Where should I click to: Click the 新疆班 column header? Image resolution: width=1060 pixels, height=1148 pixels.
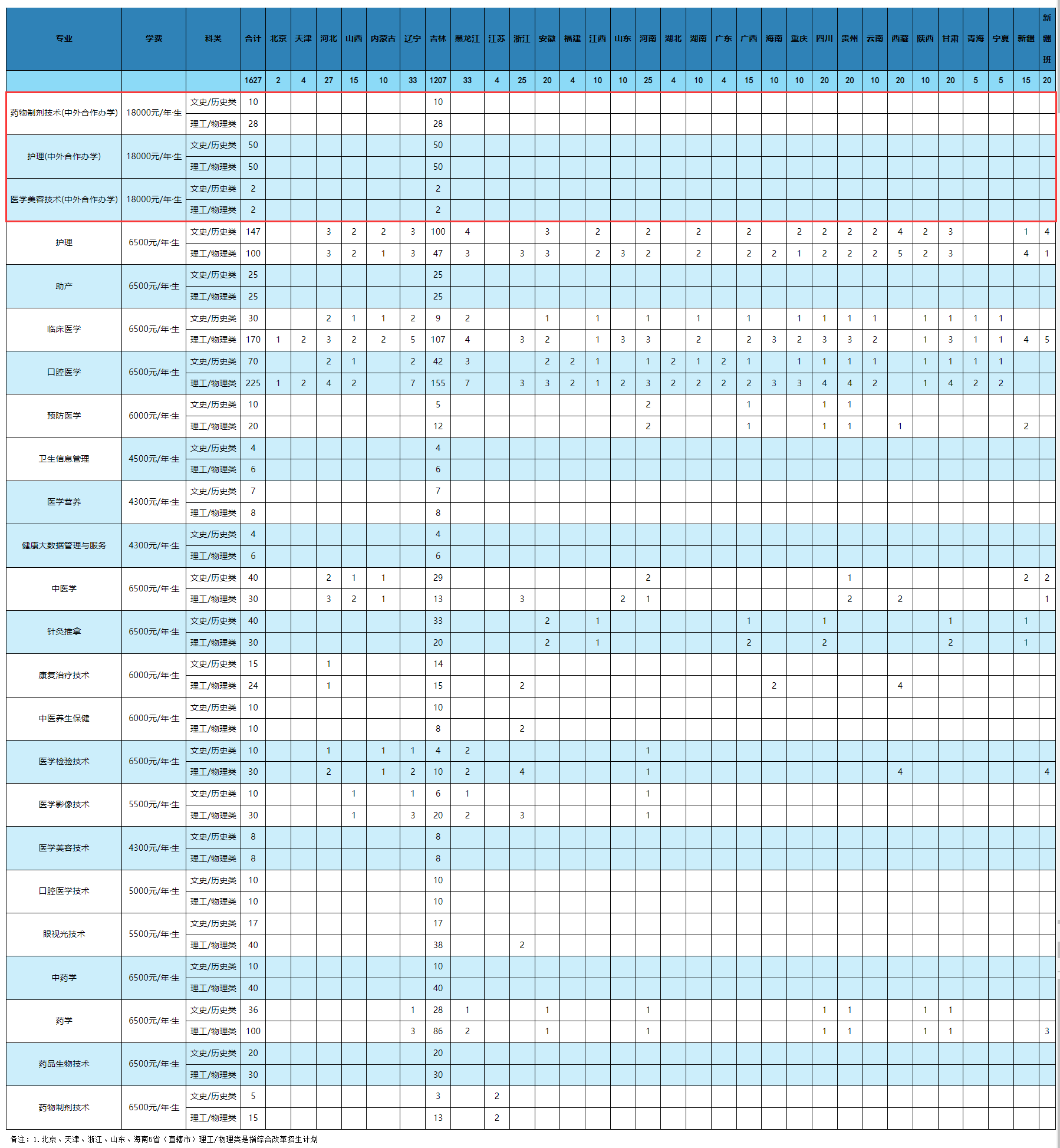coord(1046,39)
